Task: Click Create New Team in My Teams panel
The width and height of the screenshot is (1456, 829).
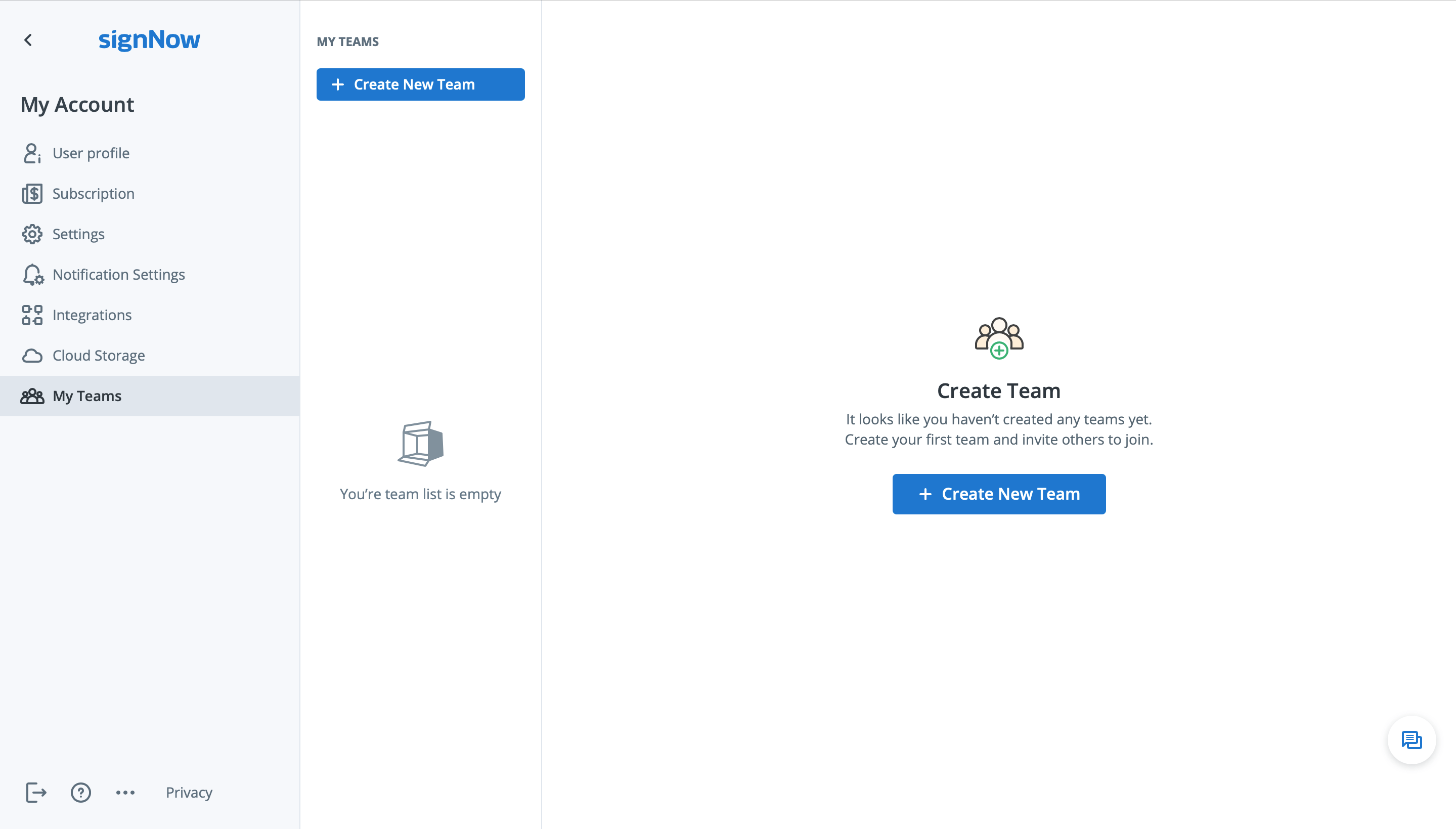Action: pos(420,84)
